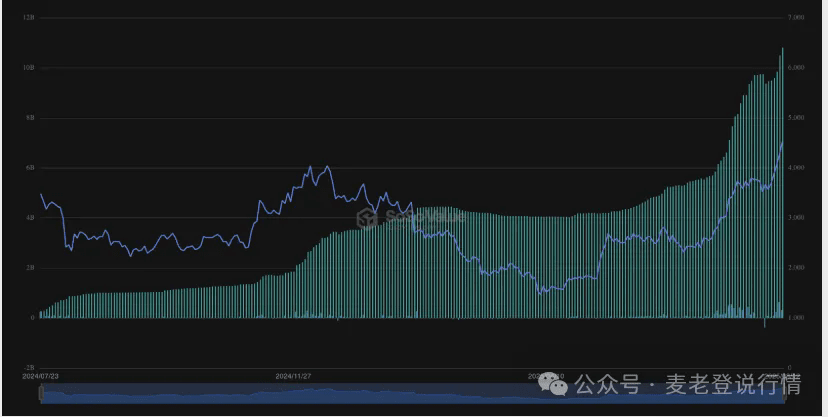Image resolution: width=828 pixels, height=417 pixels.
Task: Click the 5,000 right axis label
Action: click(796, 118)
